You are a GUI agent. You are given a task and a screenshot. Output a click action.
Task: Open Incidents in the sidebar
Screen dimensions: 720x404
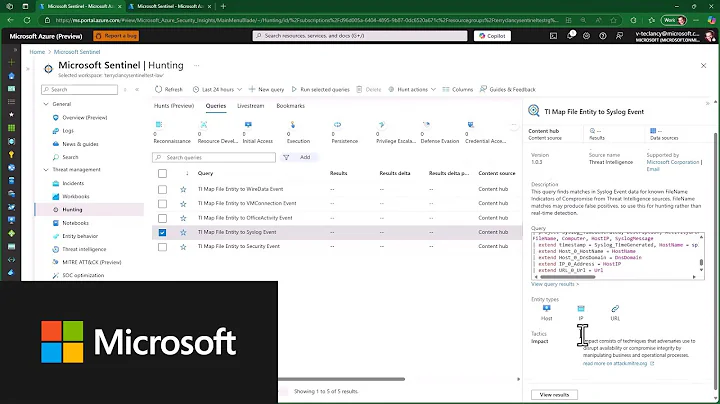tap(73, 183)
